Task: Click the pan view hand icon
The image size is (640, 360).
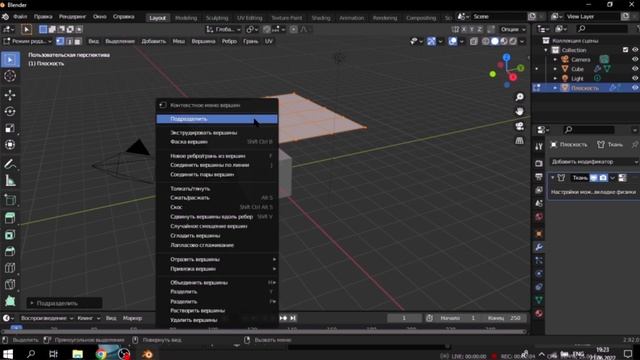Action: [519, 111]
